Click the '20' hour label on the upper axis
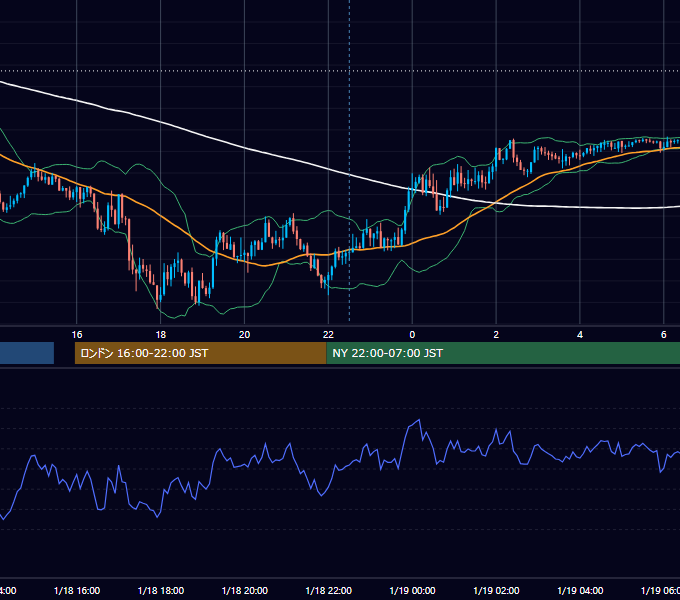The height and width of the screenshot is (600, 680). (x=245, y=335)
